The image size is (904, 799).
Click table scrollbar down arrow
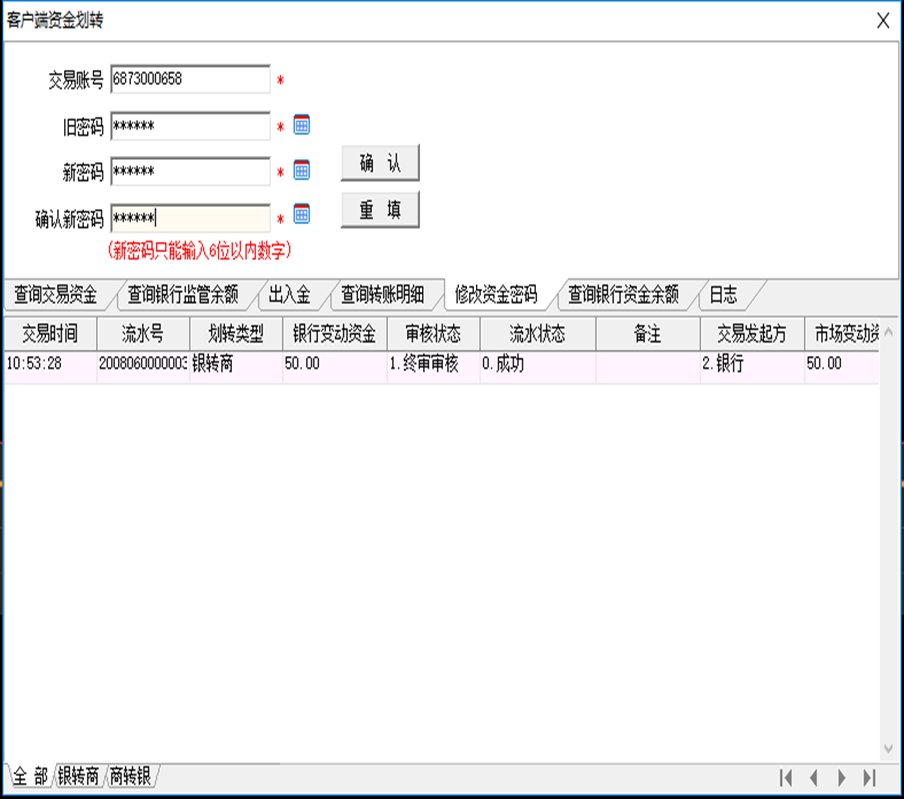pyautogui.click(x=888, y=748)
